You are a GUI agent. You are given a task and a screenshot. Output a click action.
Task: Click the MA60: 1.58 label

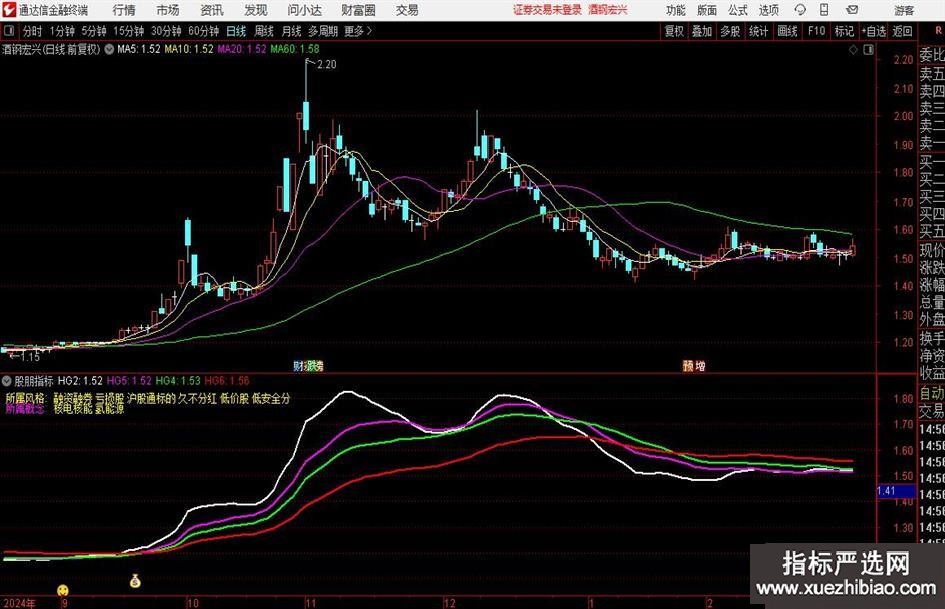coord(295,49)
